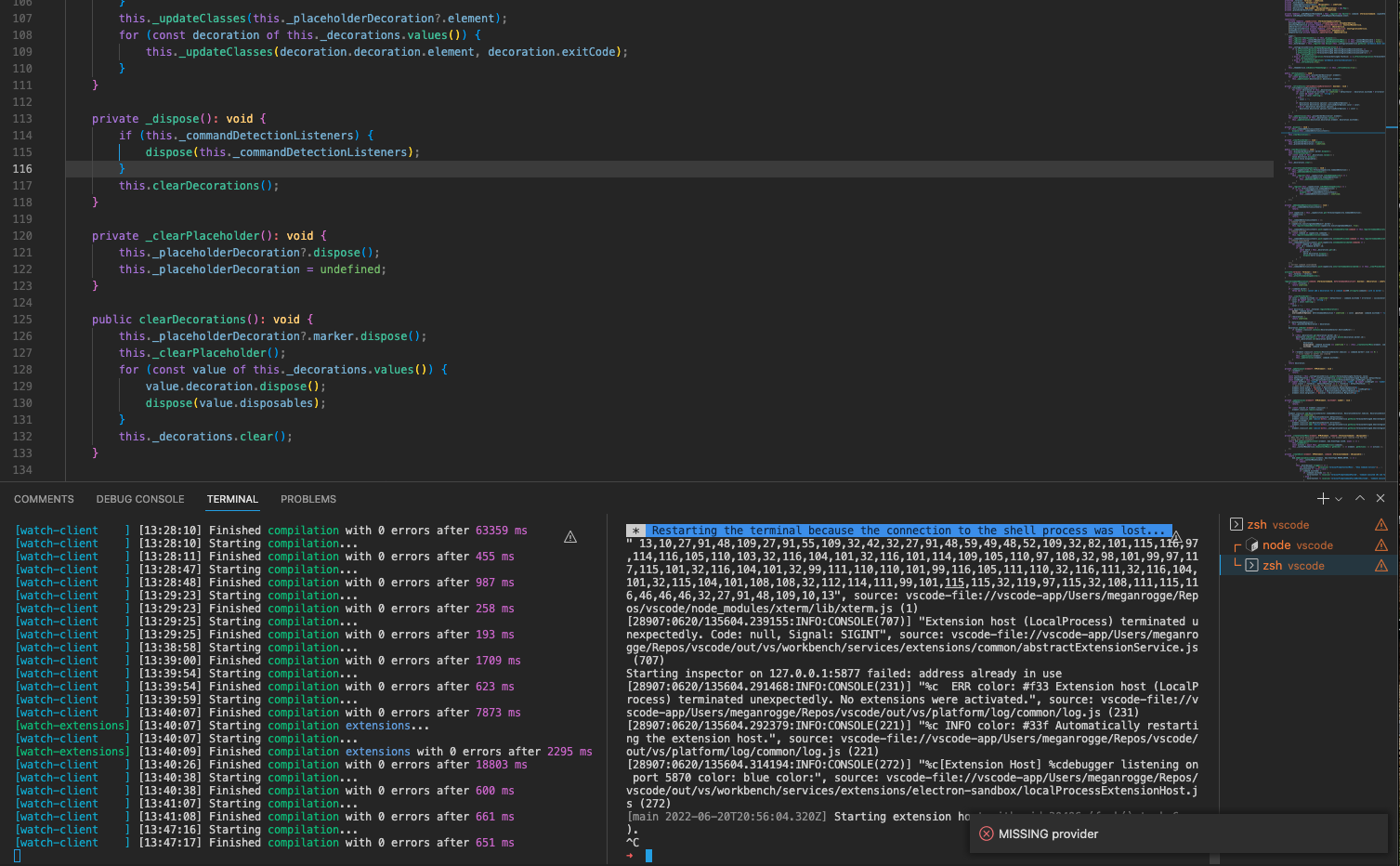
Task: Click the '7873 ms' compile time value
Action: [498, 713]
